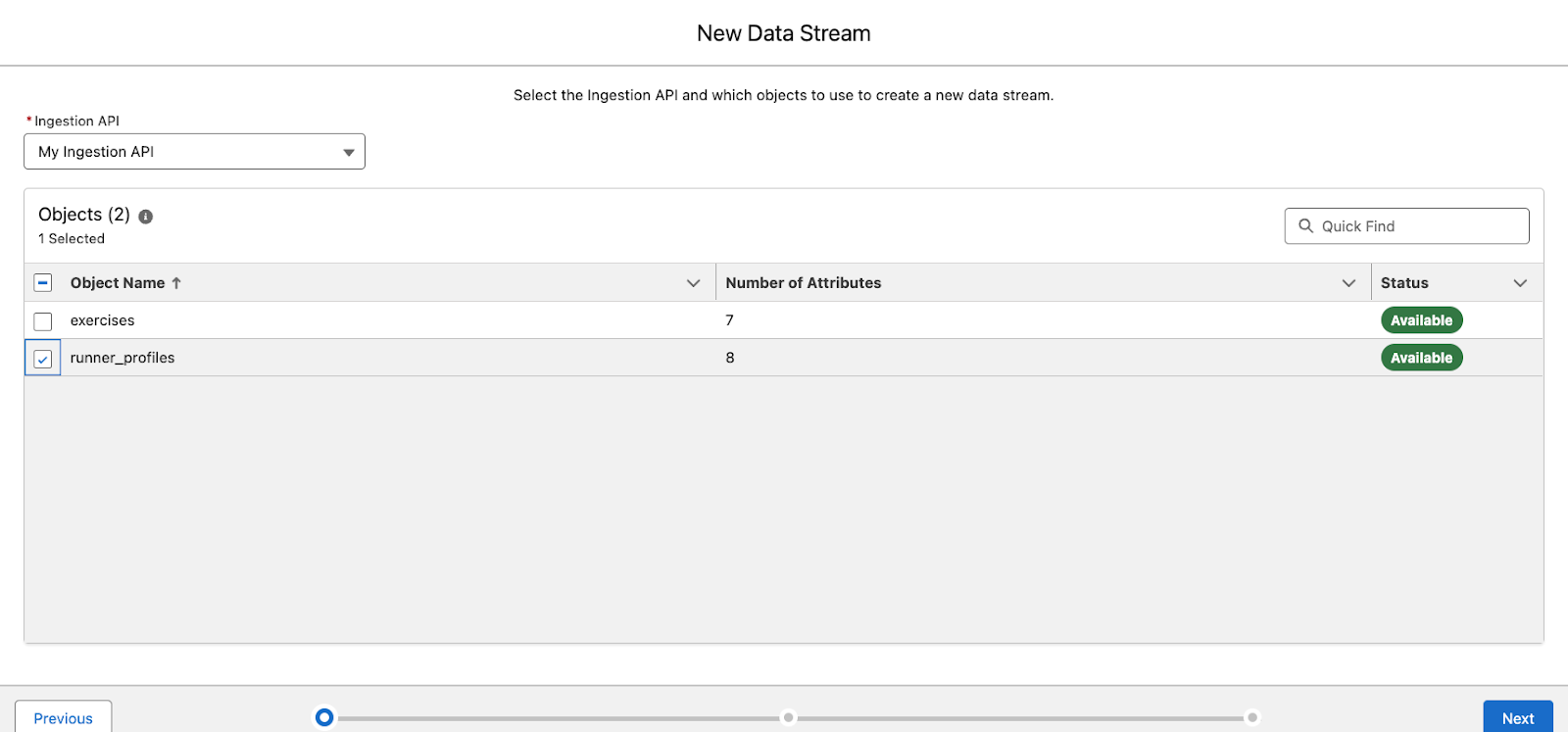Click the Quick Find magnifier icon
The width and height of the screenshot is (1568, 732).
tap(1305, 225)
